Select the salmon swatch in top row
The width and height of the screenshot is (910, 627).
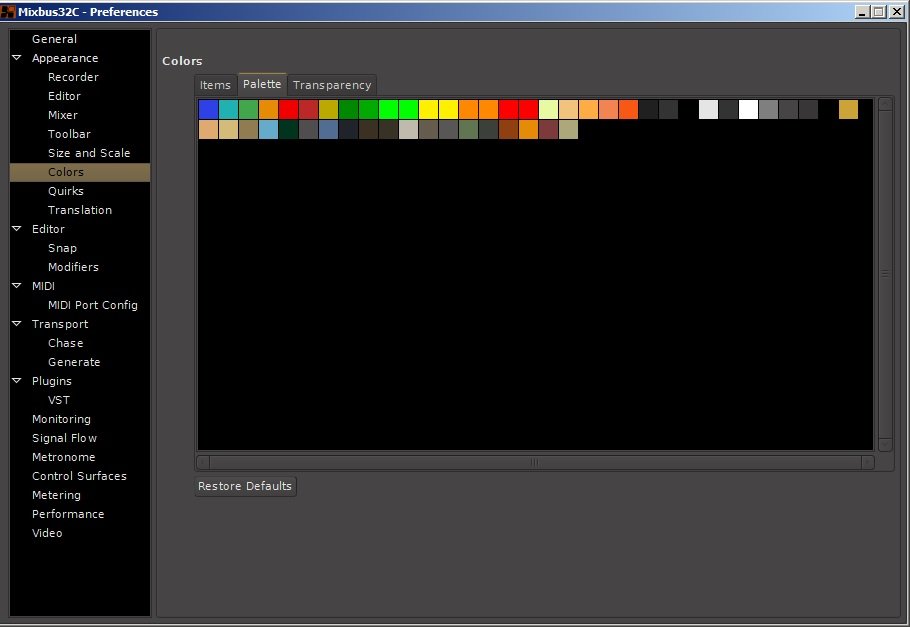(x=608, y=109)
